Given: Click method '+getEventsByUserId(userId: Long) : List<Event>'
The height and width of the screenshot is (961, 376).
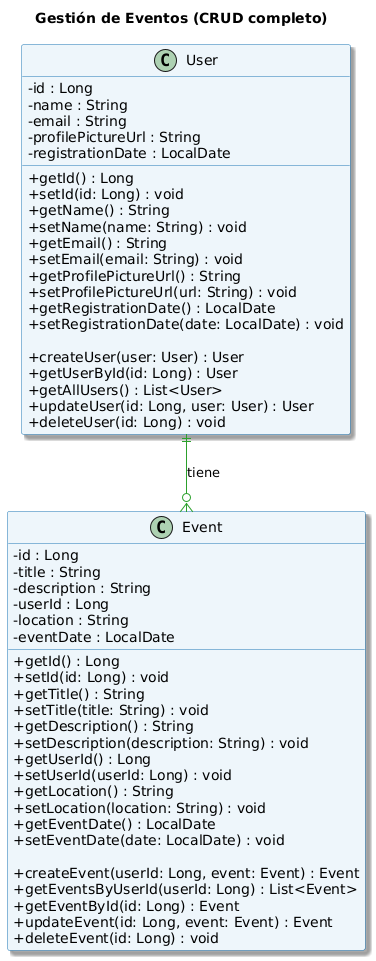Looking at the screenshot, I should coord(185,889).
